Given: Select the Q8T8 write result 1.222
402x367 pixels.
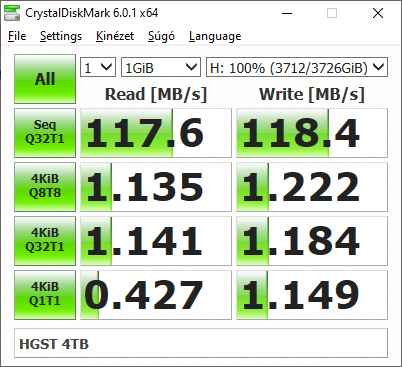Looking at the screenshot, I should pyautogui.click(x=312, y=187).
